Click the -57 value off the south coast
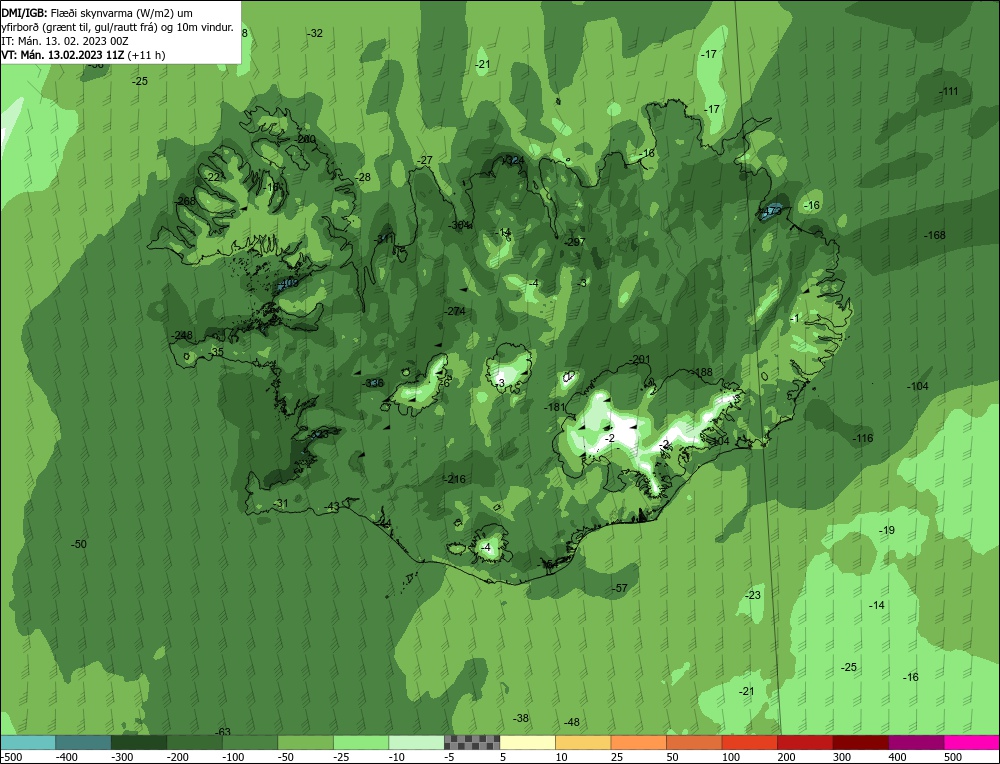 point(619,588)
